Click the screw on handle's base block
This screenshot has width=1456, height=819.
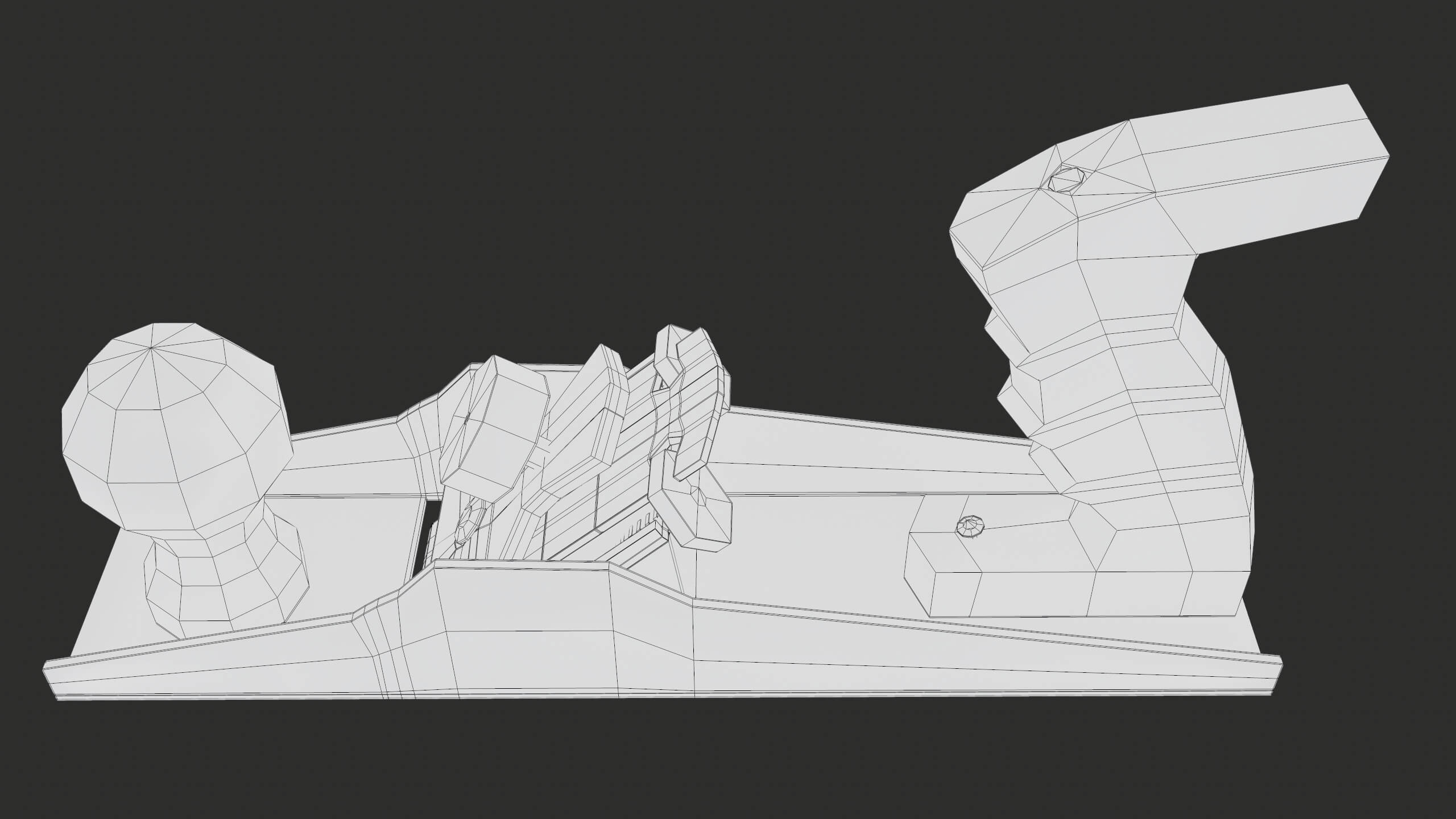(969, 526)
